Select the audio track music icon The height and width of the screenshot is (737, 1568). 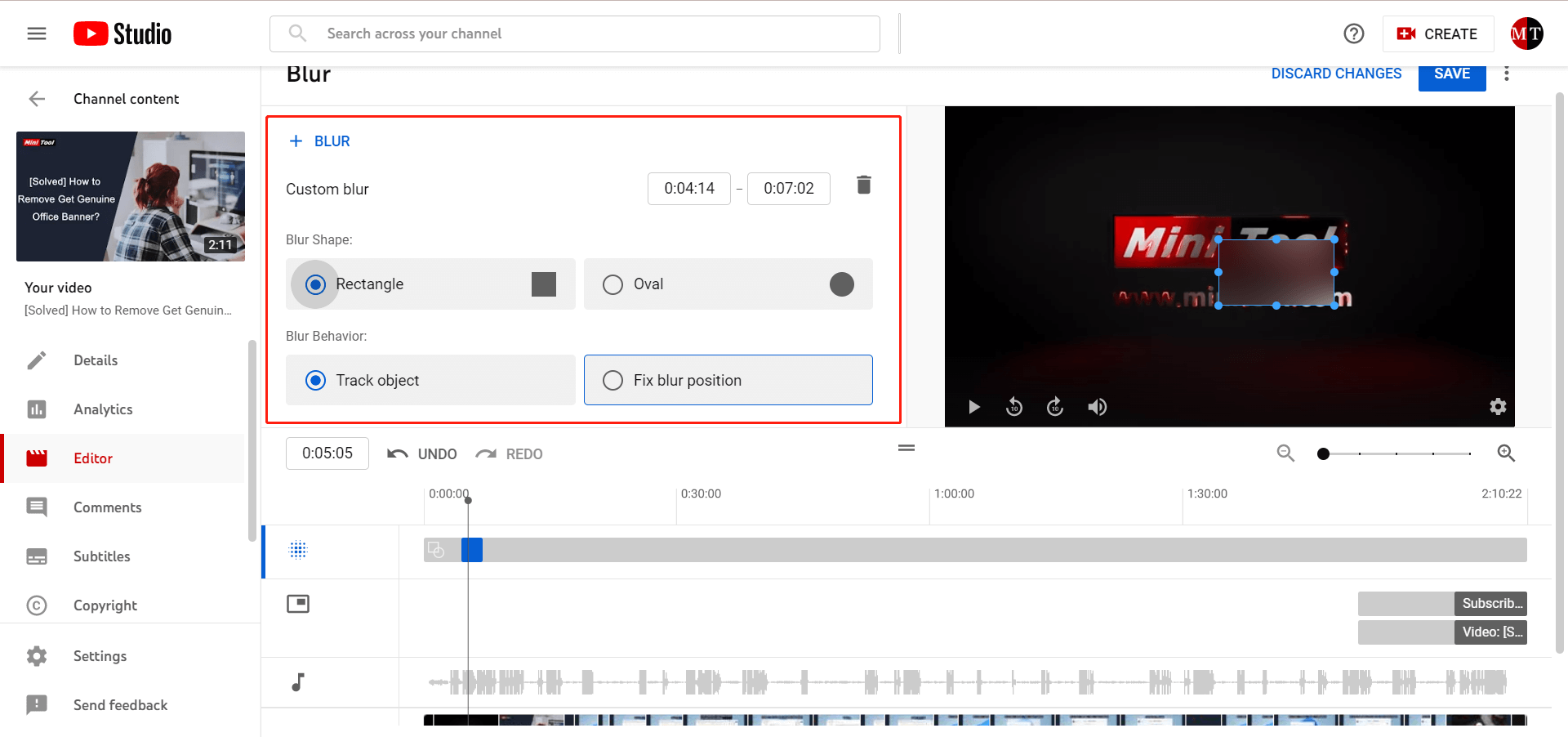[x=298, y=682]
